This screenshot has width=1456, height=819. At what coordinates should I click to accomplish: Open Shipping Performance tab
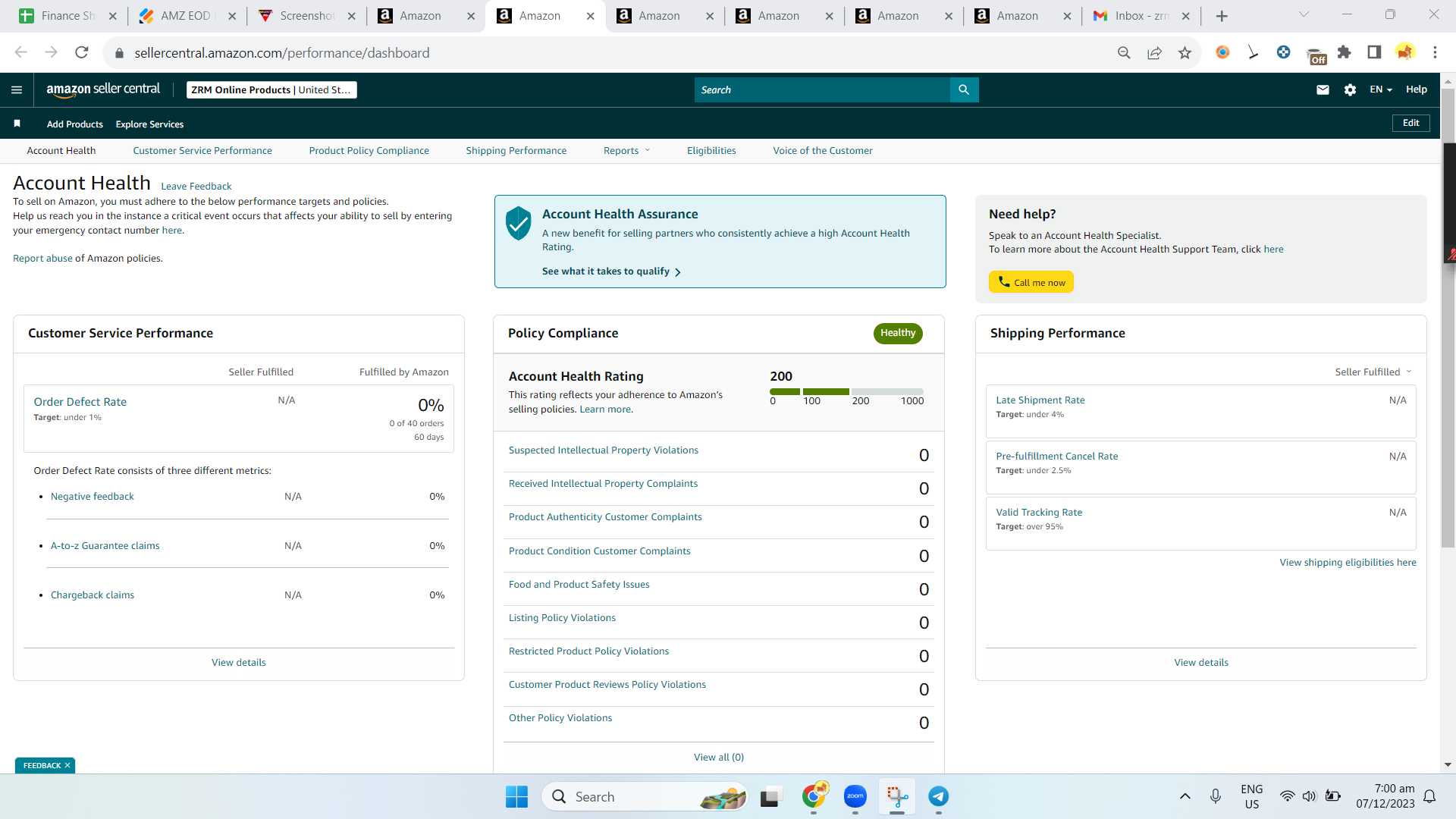click(x=516, y=150)
